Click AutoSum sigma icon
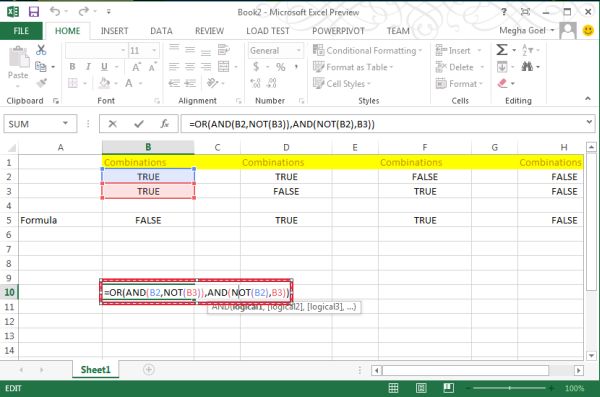 click(502, 50)
